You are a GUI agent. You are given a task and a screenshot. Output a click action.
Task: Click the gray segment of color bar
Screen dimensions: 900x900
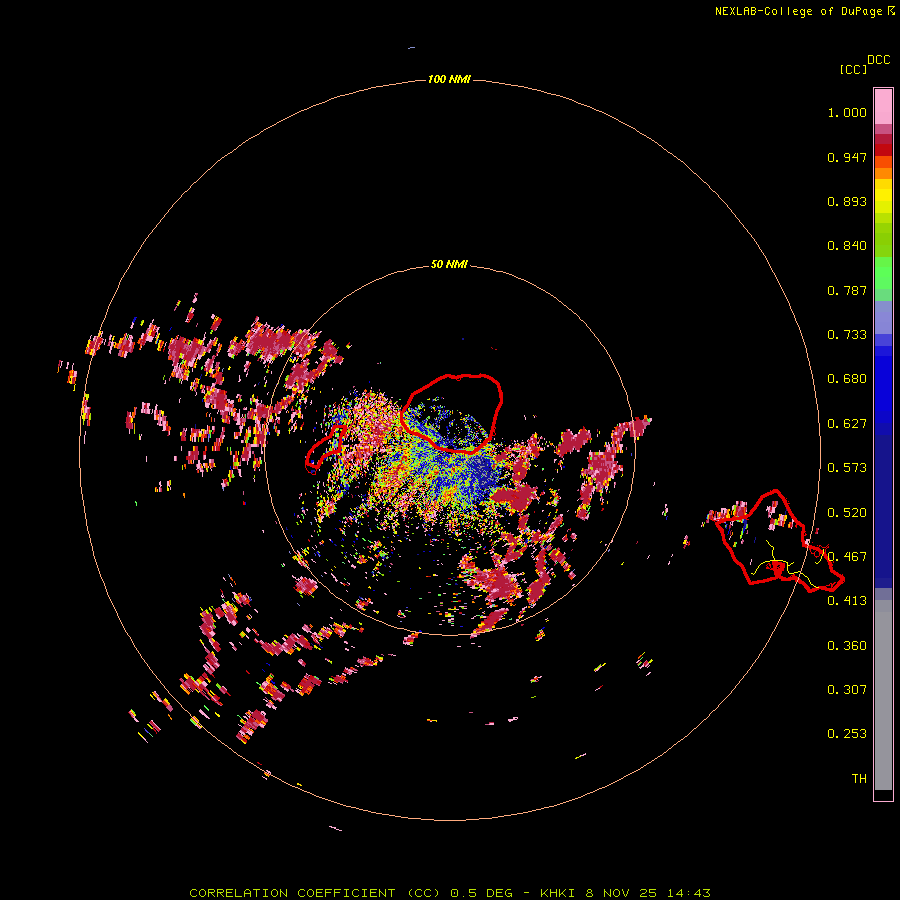(883, 695)
